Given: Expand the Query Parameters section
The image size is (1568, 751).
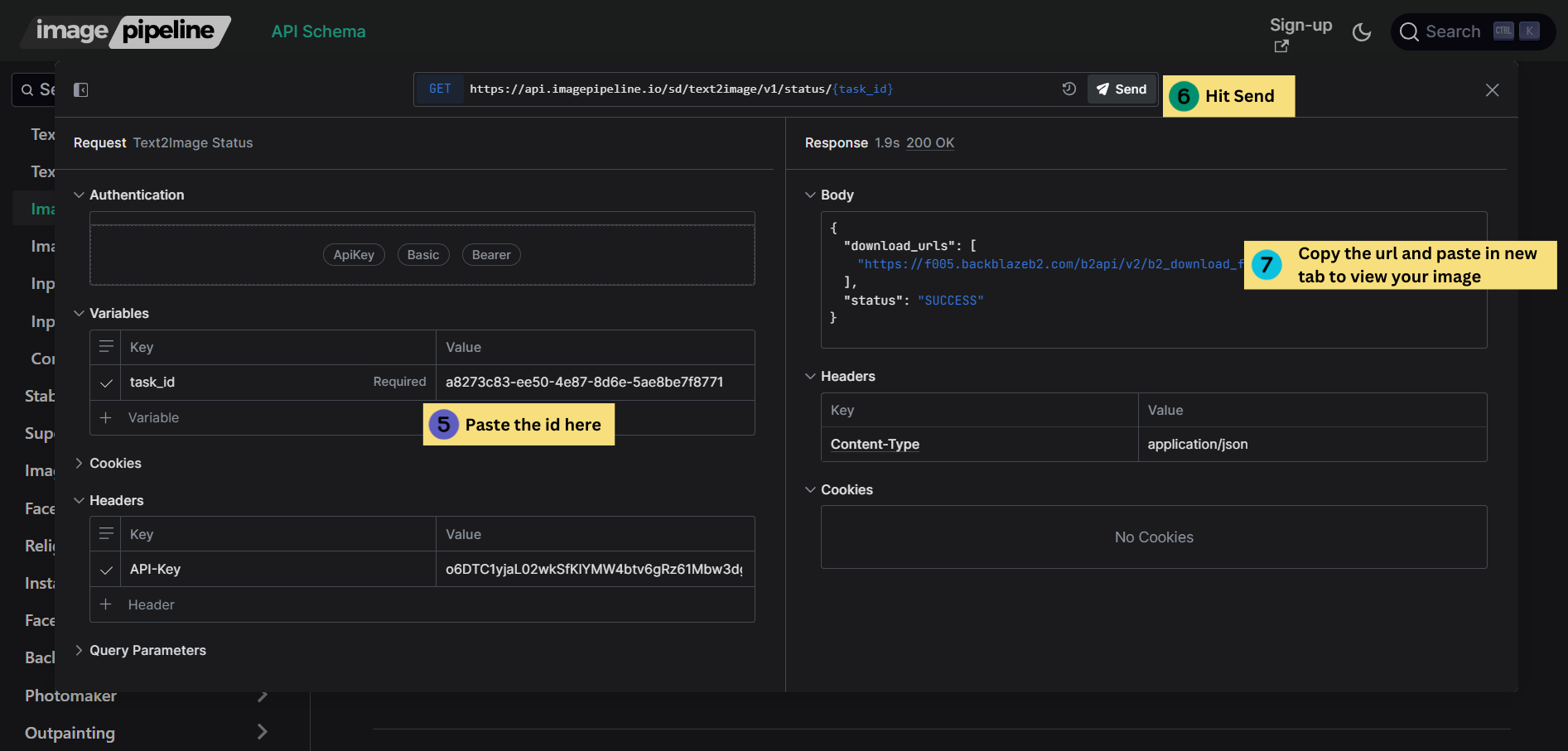Looking at the screenshot, I should coord(140,650).
